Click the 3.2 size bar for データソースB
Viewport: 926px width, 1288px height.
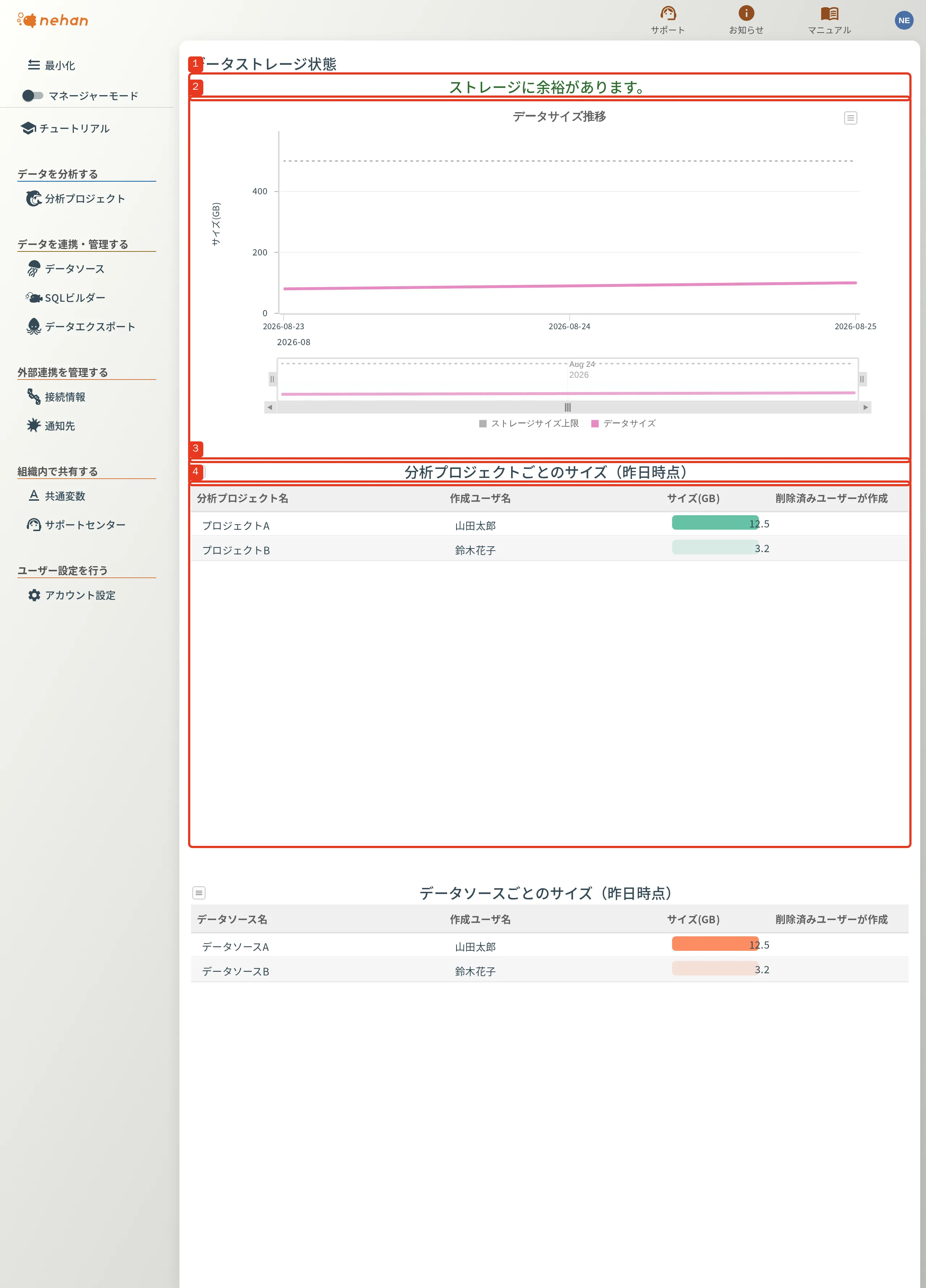[x=715, y=968]
